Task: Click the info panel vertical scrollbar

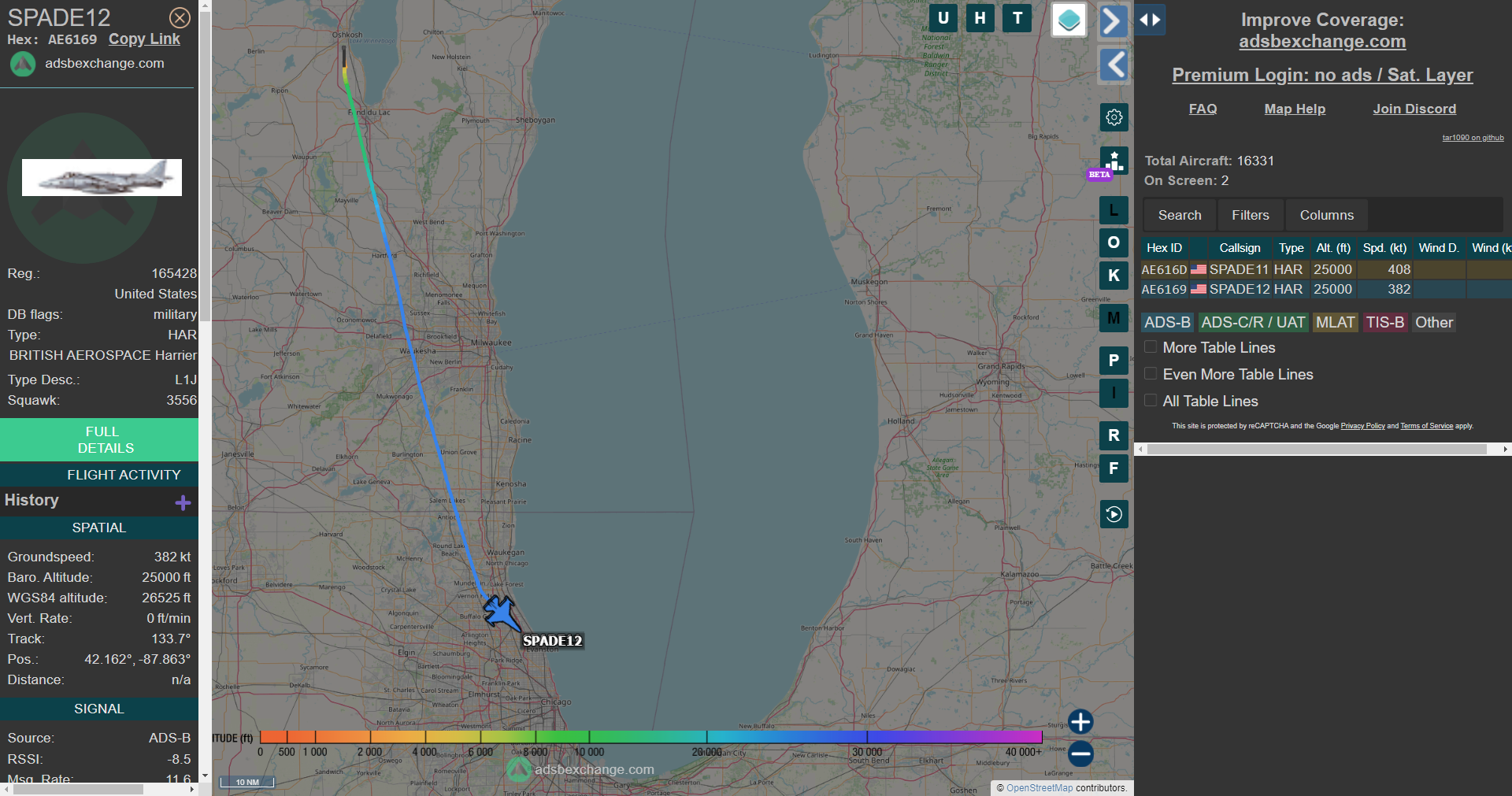Action: pos(205,165)
